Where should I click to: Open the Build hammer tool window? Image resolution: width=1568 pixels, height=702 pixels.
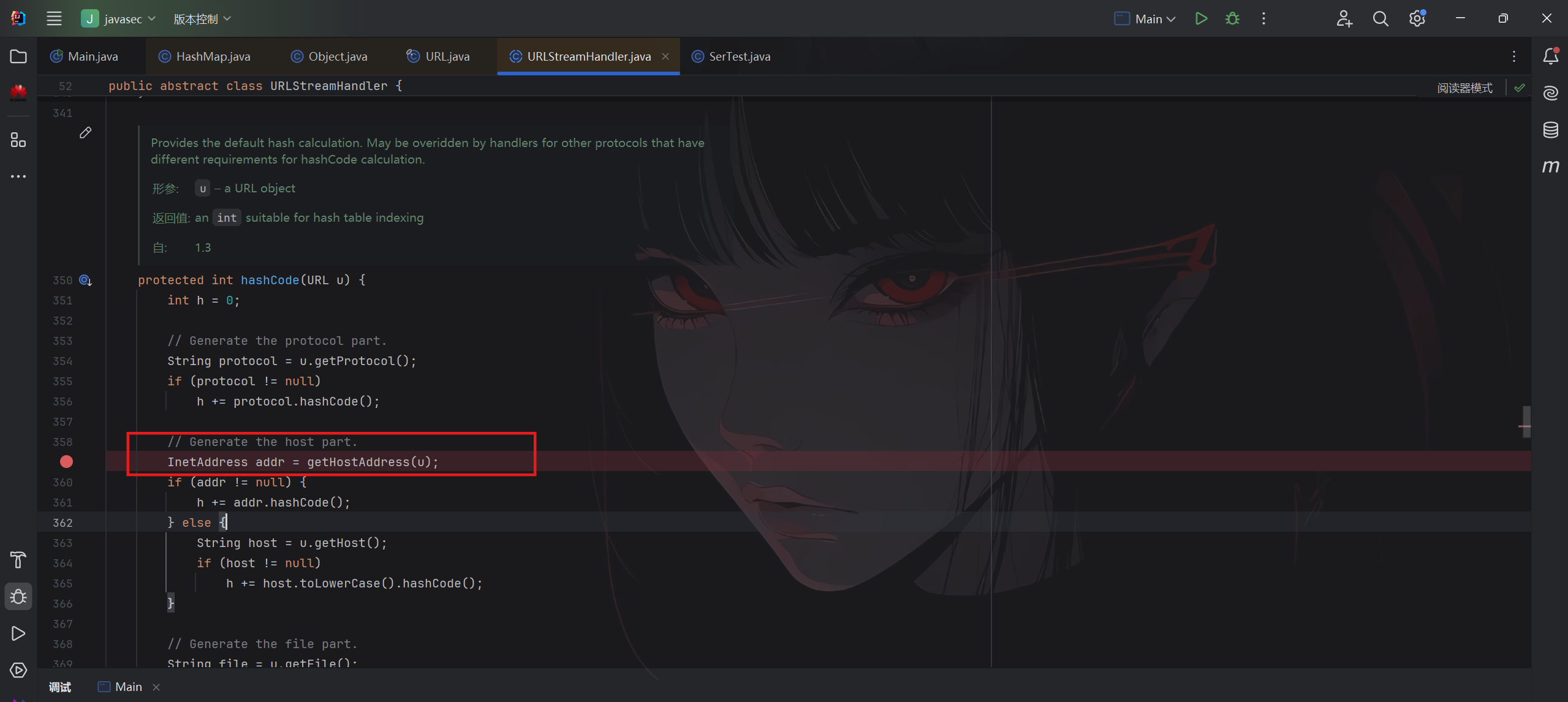point(18,559)
